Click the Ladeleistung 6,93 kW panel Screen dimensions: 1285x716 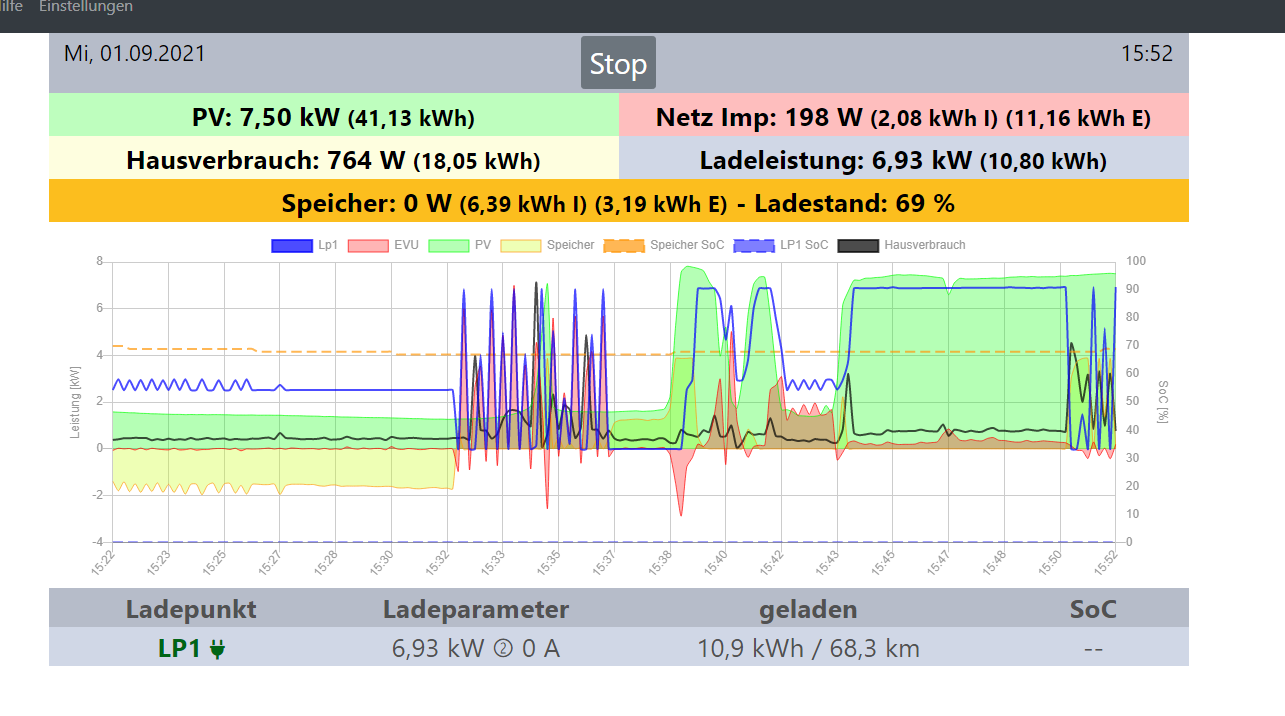point(903,160)
